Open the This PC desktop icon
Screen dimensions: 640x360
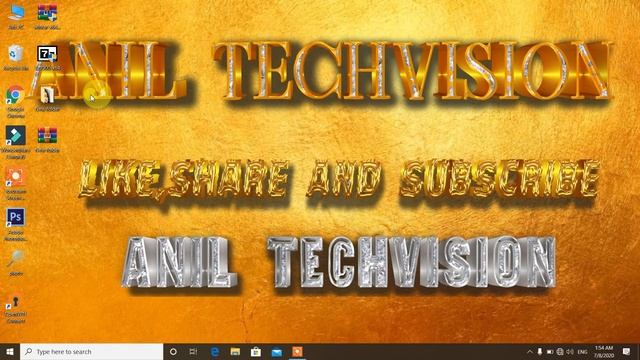pos(16,16)
